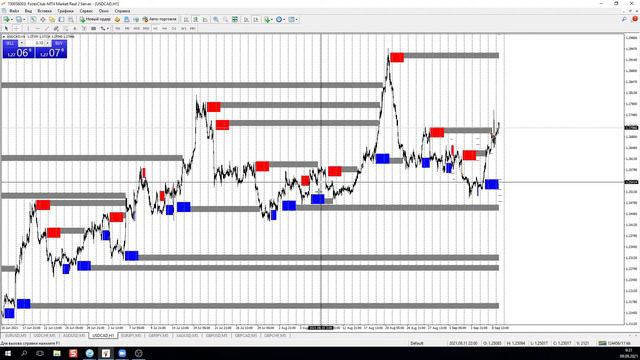Expand the arrows objects dropdown
640x360 pixels.
[107, 29]
